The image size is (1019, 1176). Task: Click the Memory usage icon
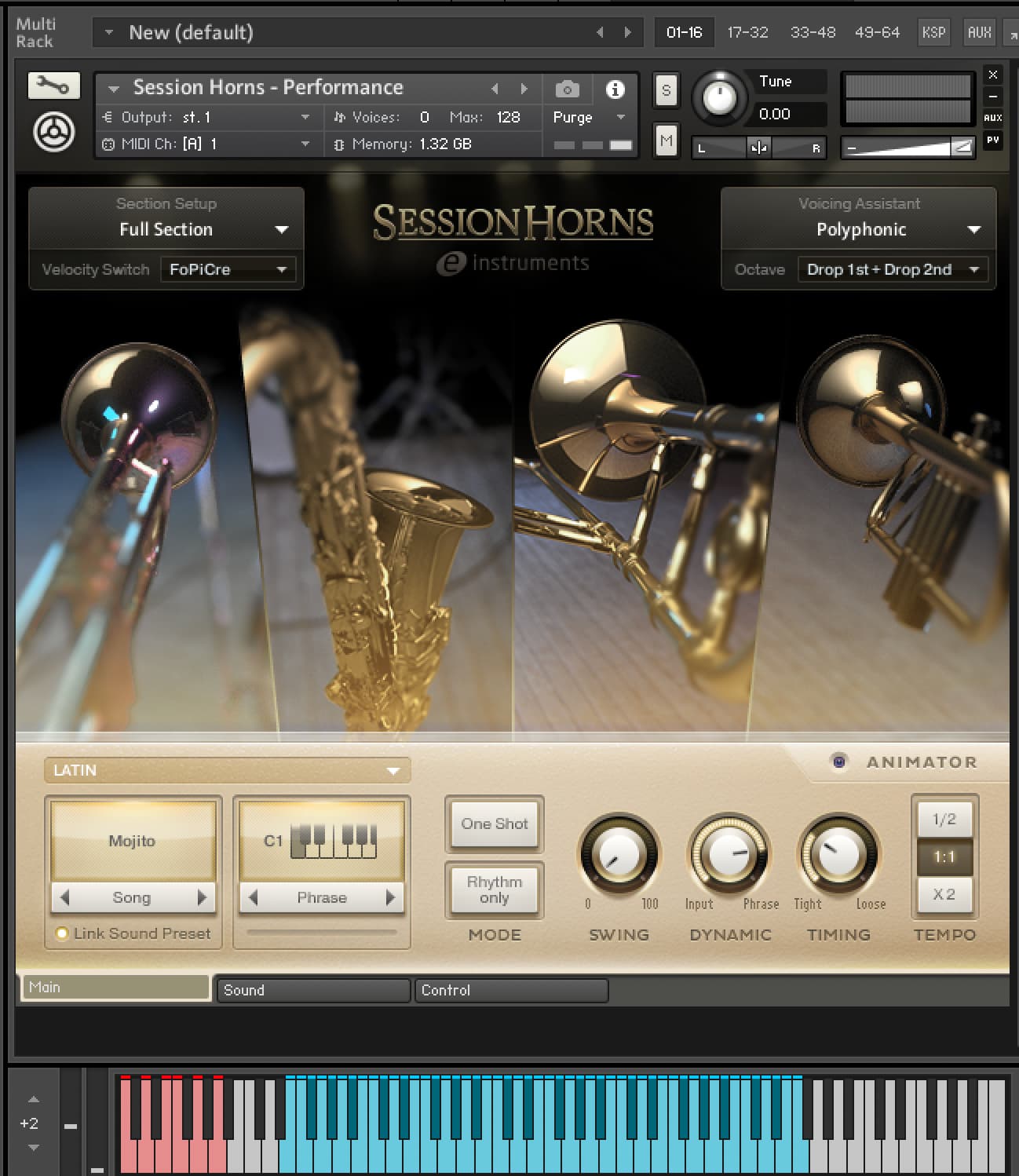pyautogui.click(x=339, y=144)
